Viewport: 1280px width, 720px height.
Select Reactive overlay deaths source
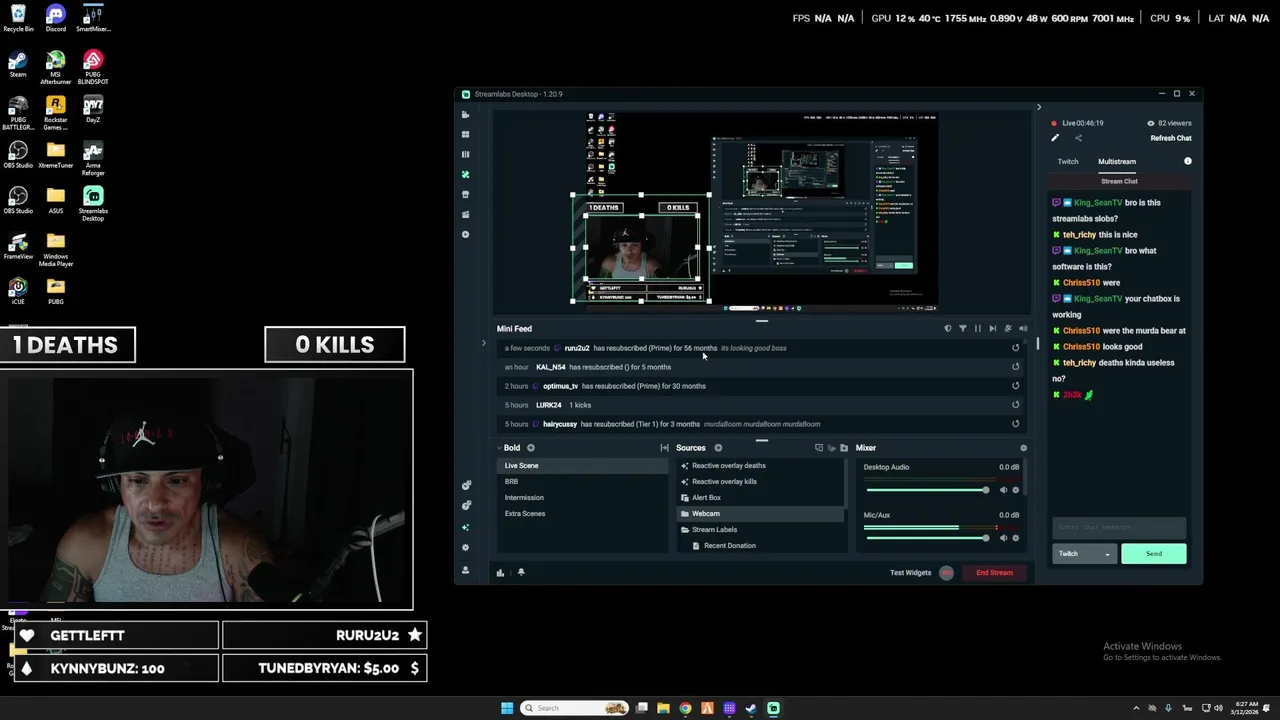(760, 466)
